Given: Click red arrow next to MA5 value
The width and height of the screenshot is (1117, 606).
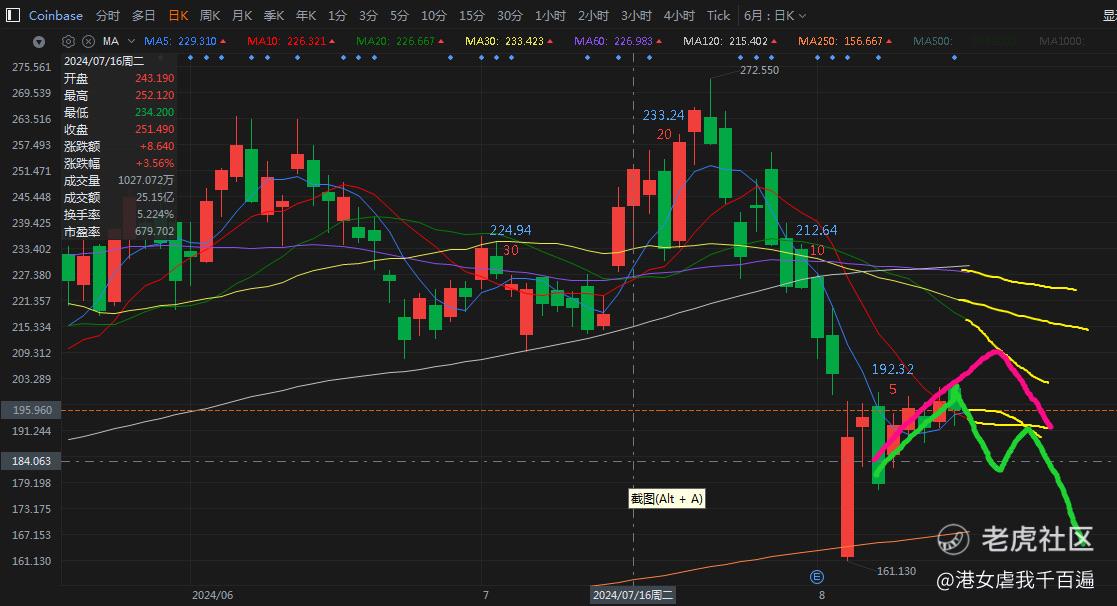Looking at the screenshot, I should tap(223, 41).
